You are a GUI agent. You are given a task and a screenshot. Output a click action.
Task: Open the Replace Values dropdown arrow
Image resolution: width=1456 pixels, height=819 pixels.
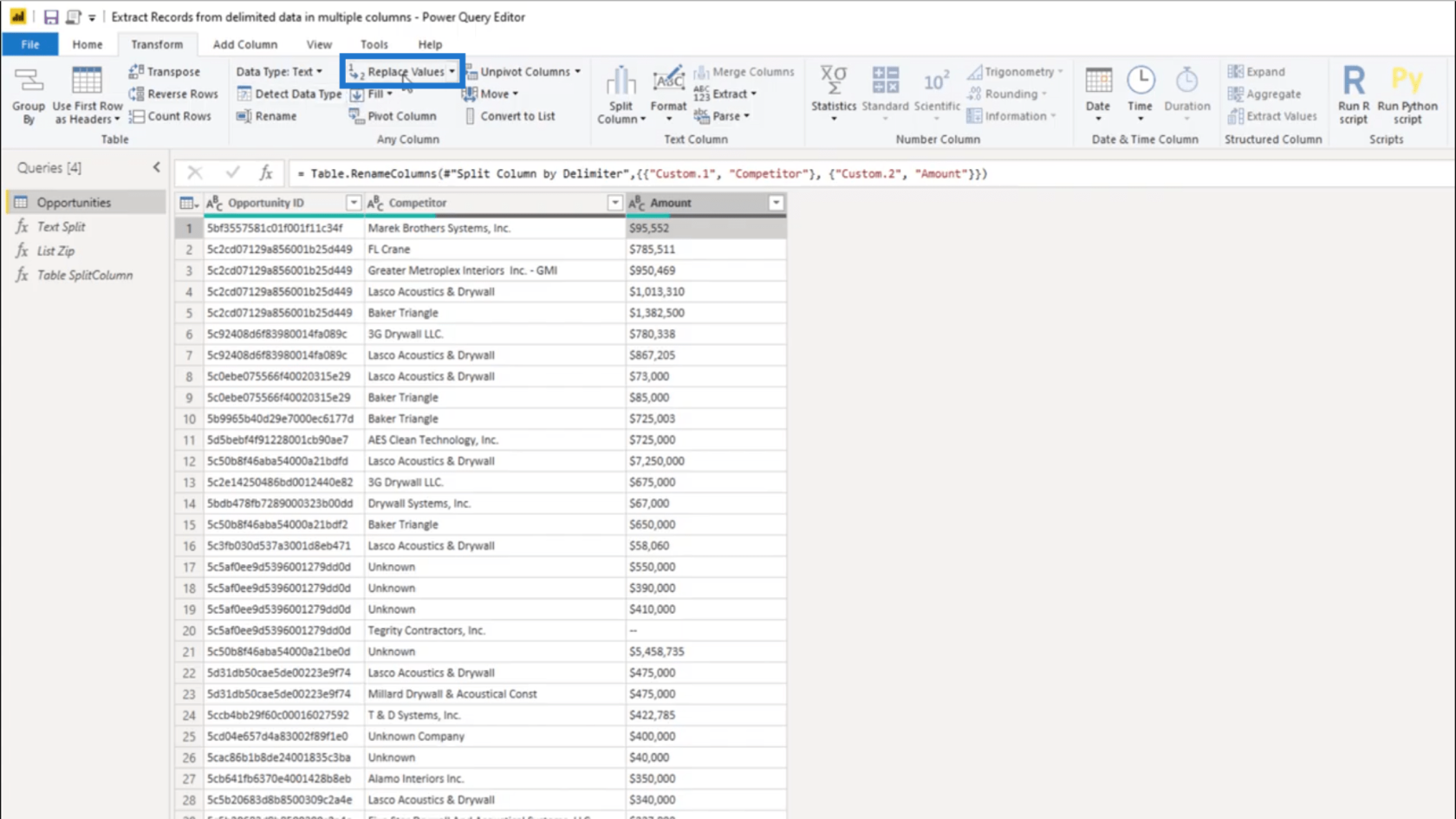click(452, 72)
